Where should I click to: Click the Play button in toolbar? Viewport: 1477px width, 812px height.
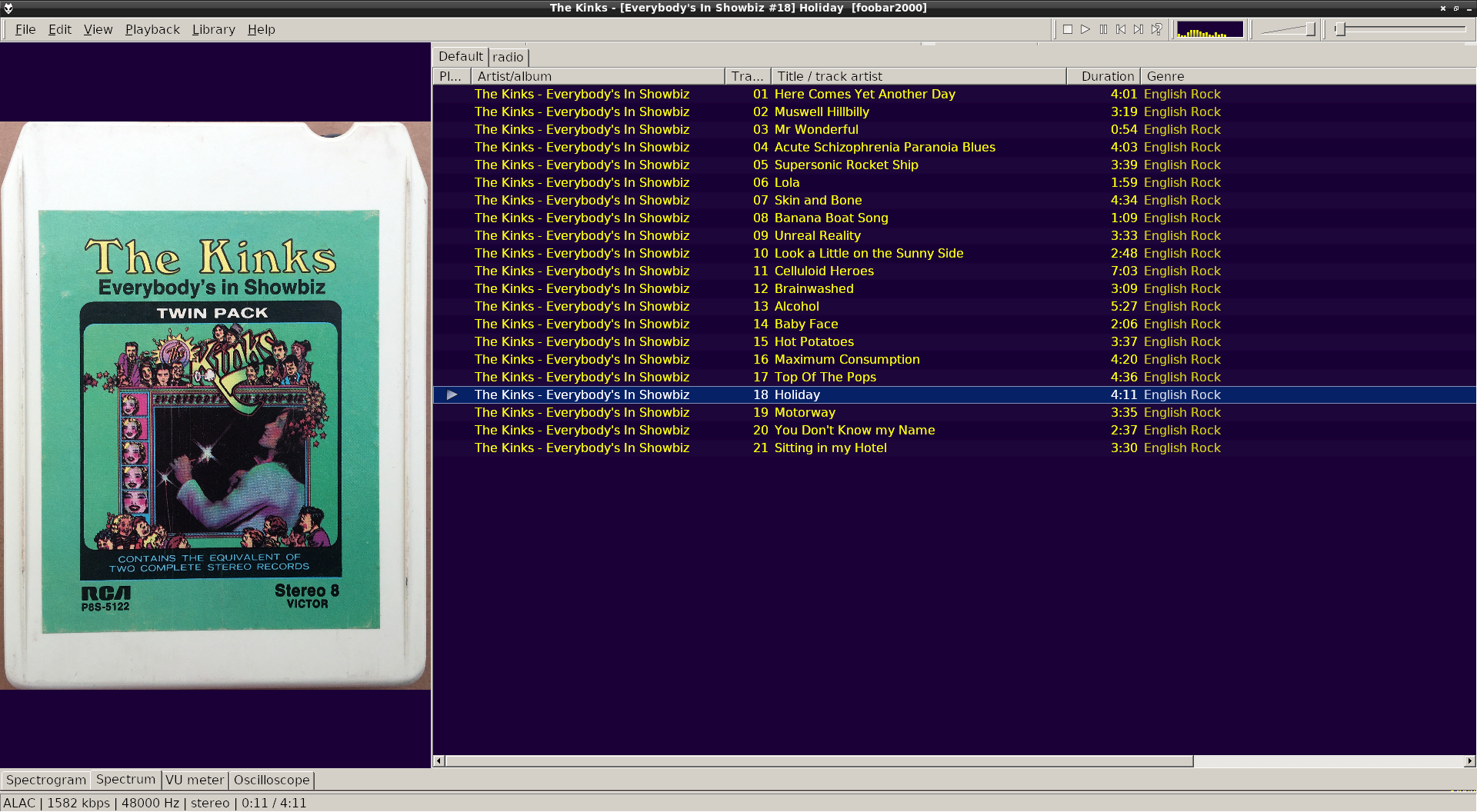1085,29
